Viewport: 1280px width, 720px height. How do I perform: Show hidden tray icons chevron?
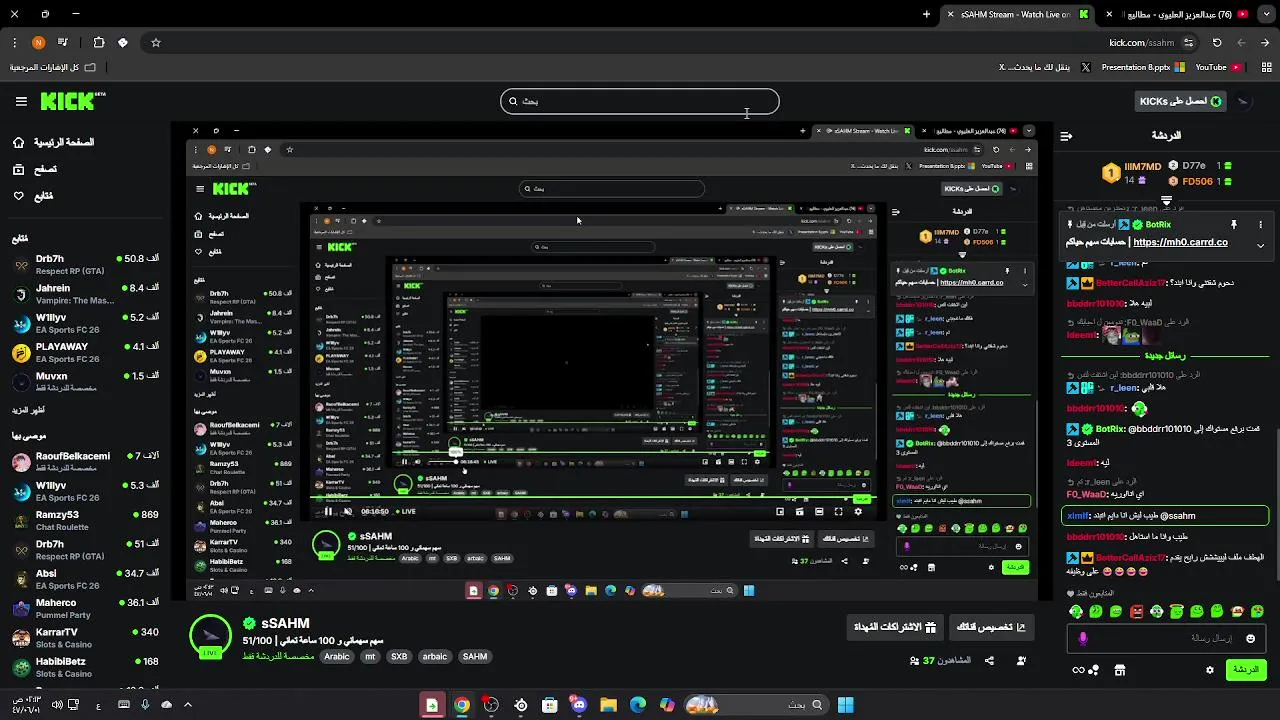click(x=187, y=705)
